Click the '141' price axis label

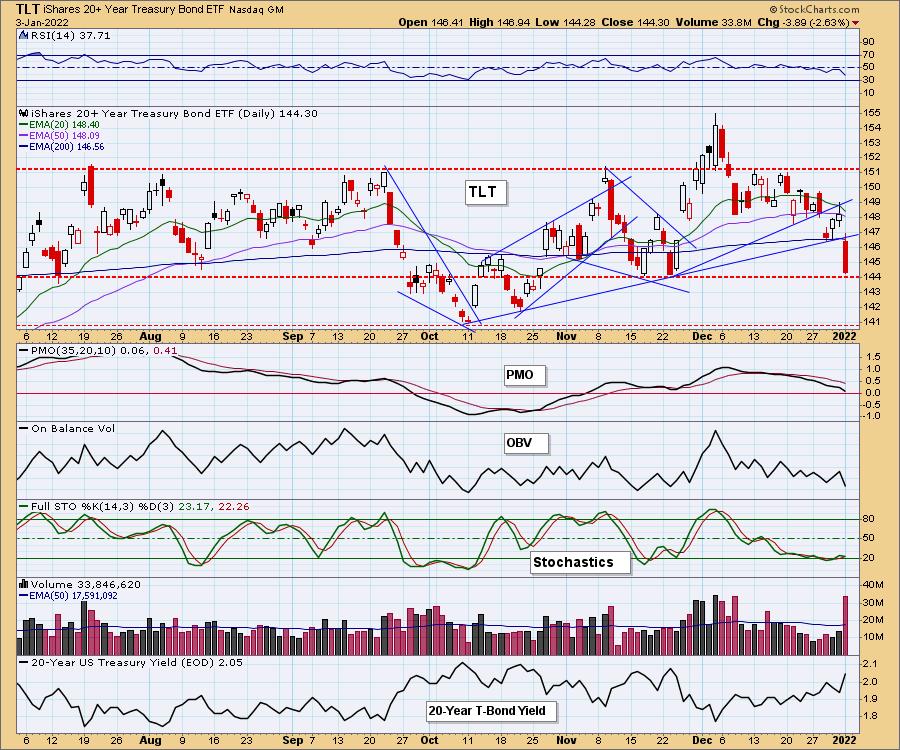tap(872, 322)
